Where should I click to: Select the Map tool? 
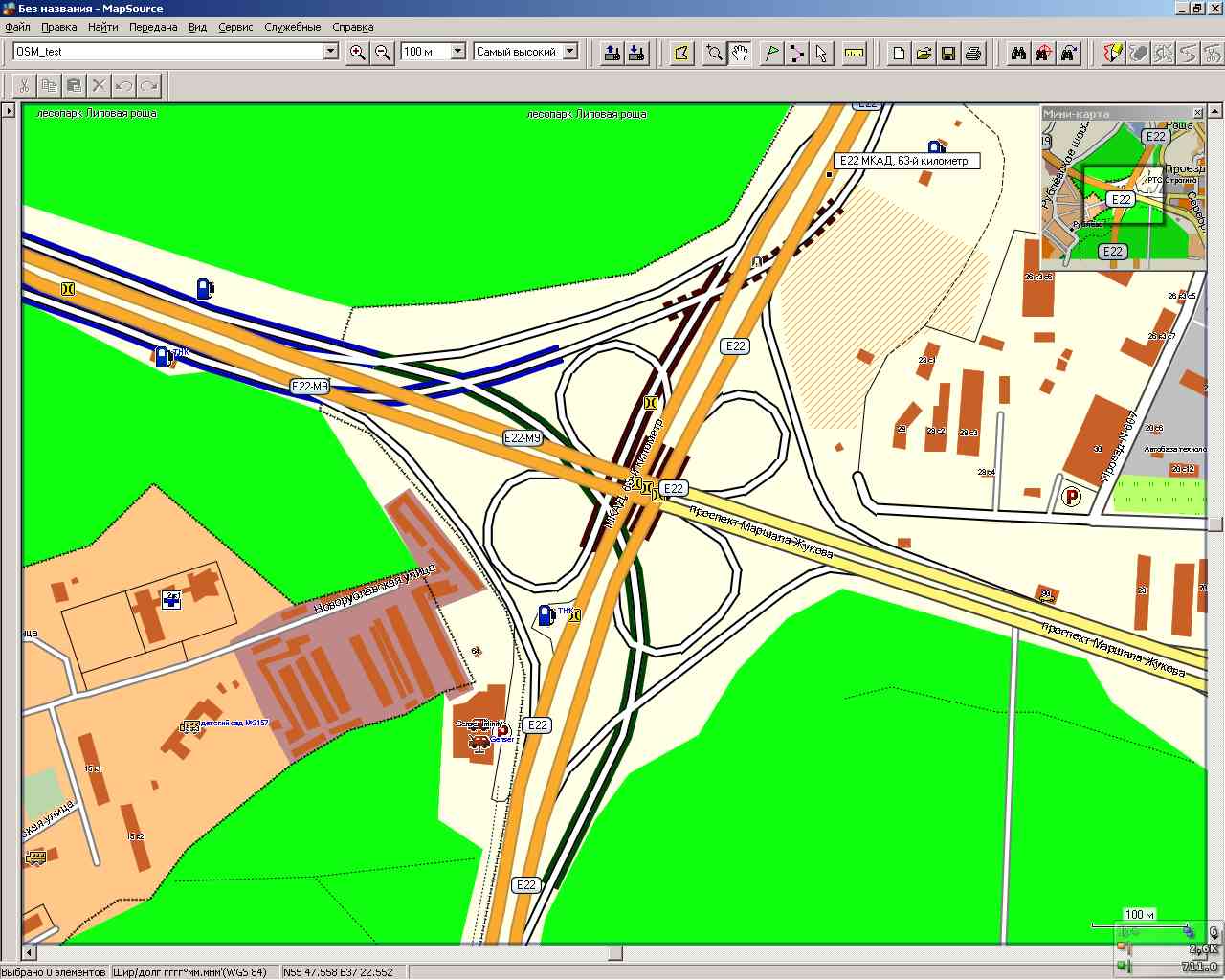(681, 53)
